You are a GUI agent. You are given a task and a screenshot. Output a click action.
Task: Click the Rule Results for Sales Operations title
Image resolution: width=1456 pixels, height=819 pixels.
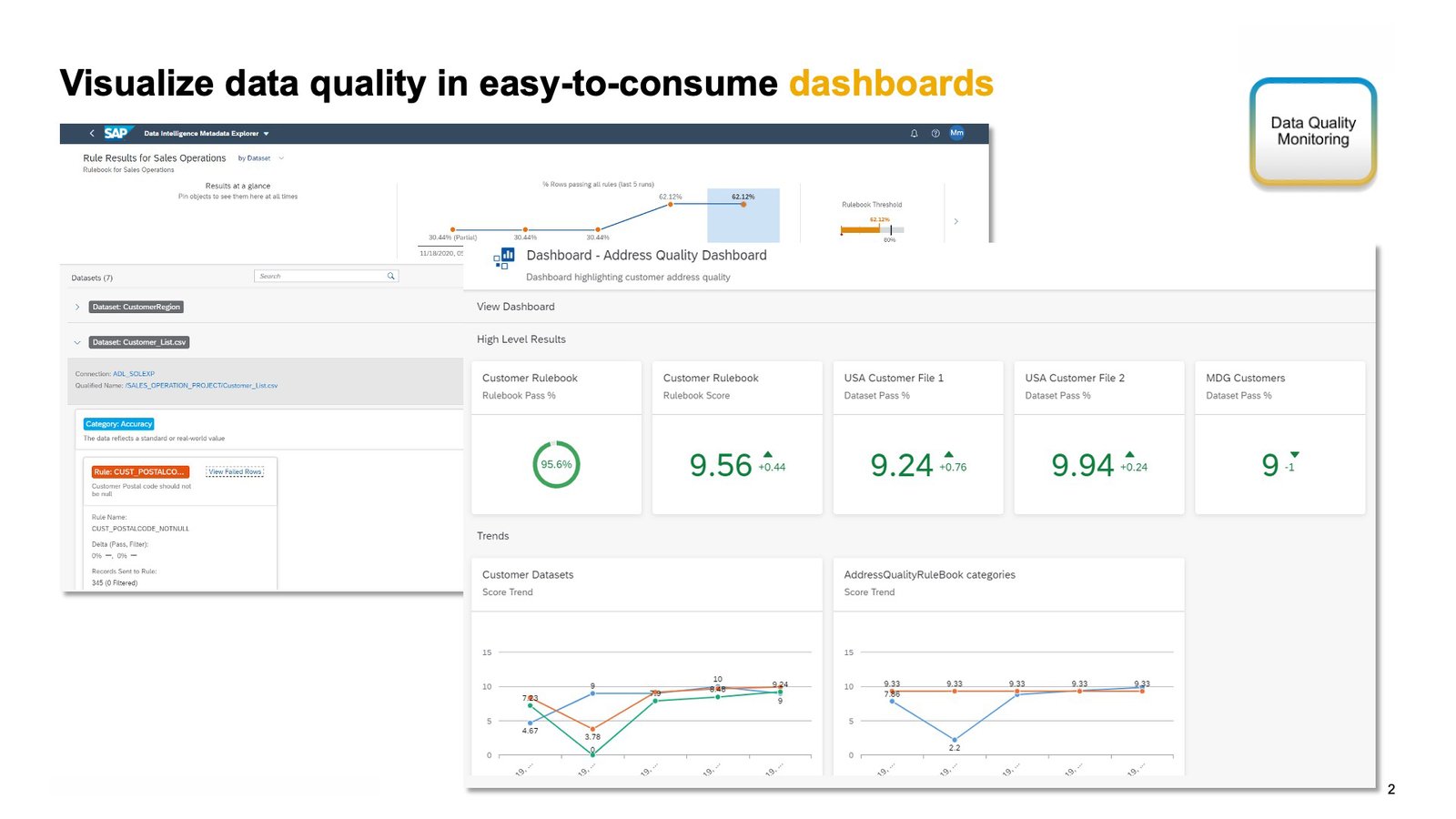[x=155, y=158]
